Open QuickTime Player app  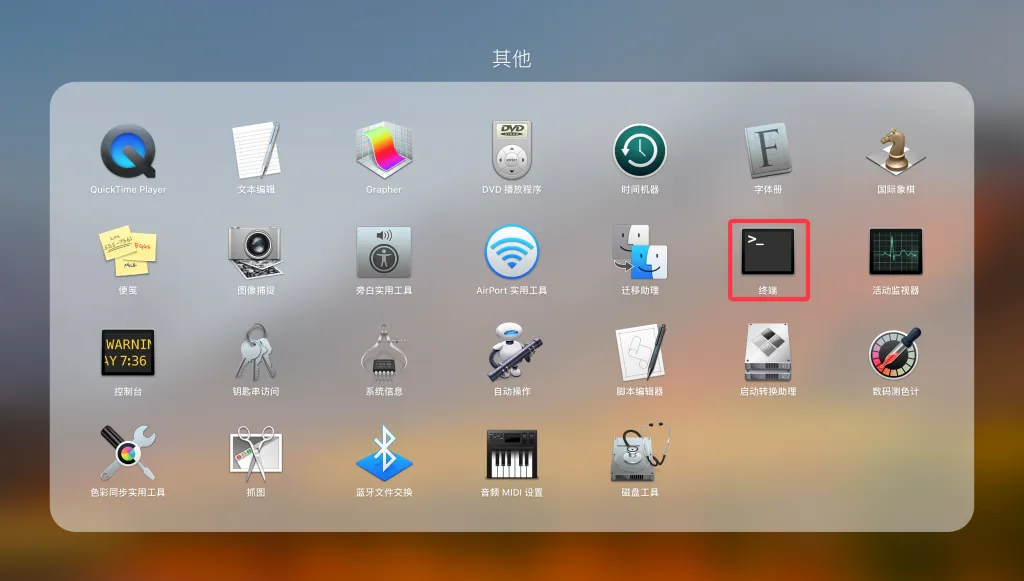click(128, 151)
